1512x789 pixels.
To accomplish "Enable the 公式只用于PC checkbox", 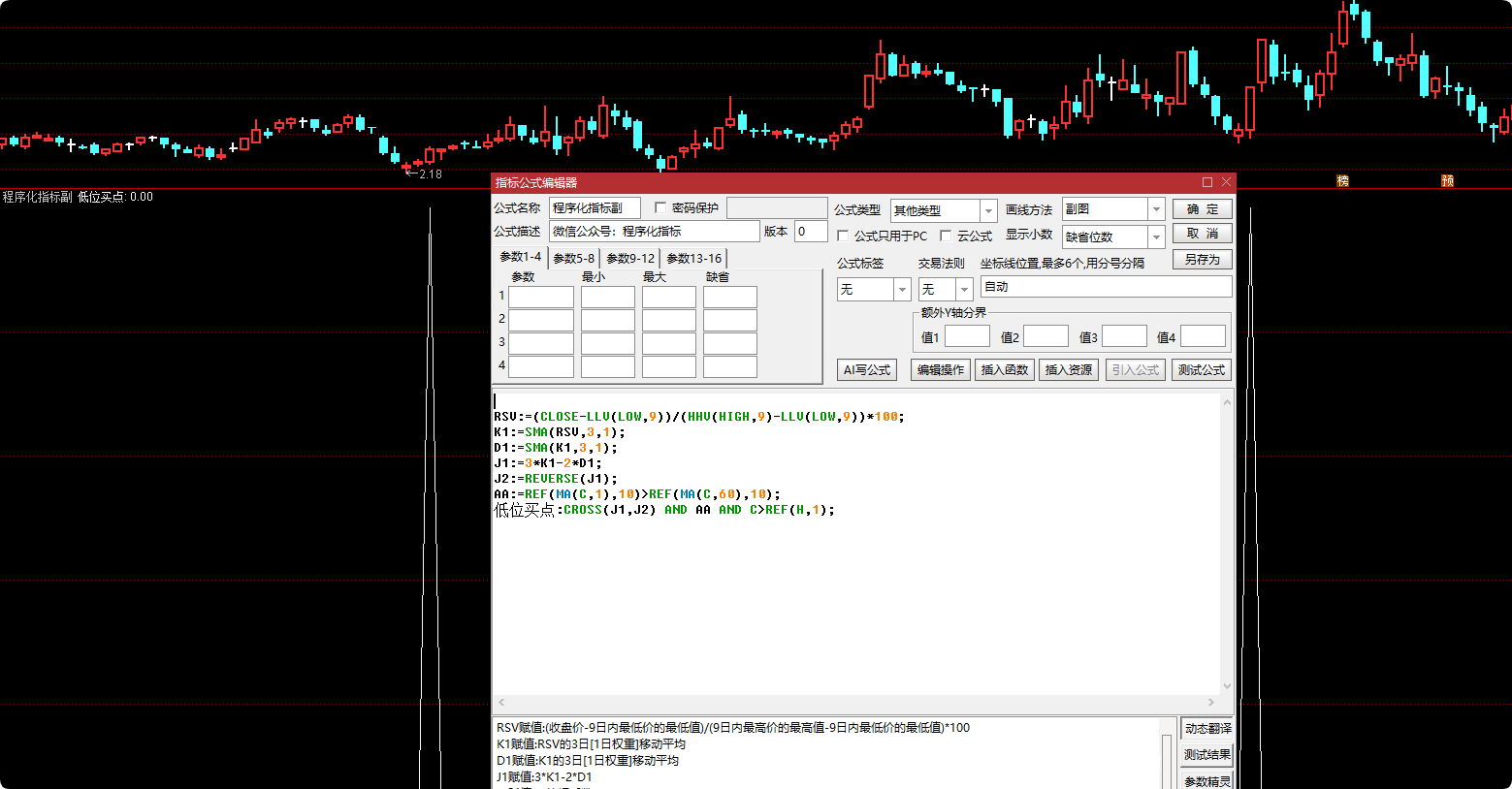I will (x=843, y=236).
